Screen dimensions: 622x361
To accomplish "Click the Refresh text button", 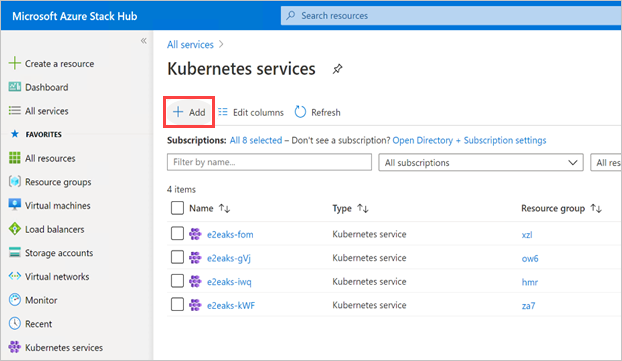I will (x=326, y=113).
